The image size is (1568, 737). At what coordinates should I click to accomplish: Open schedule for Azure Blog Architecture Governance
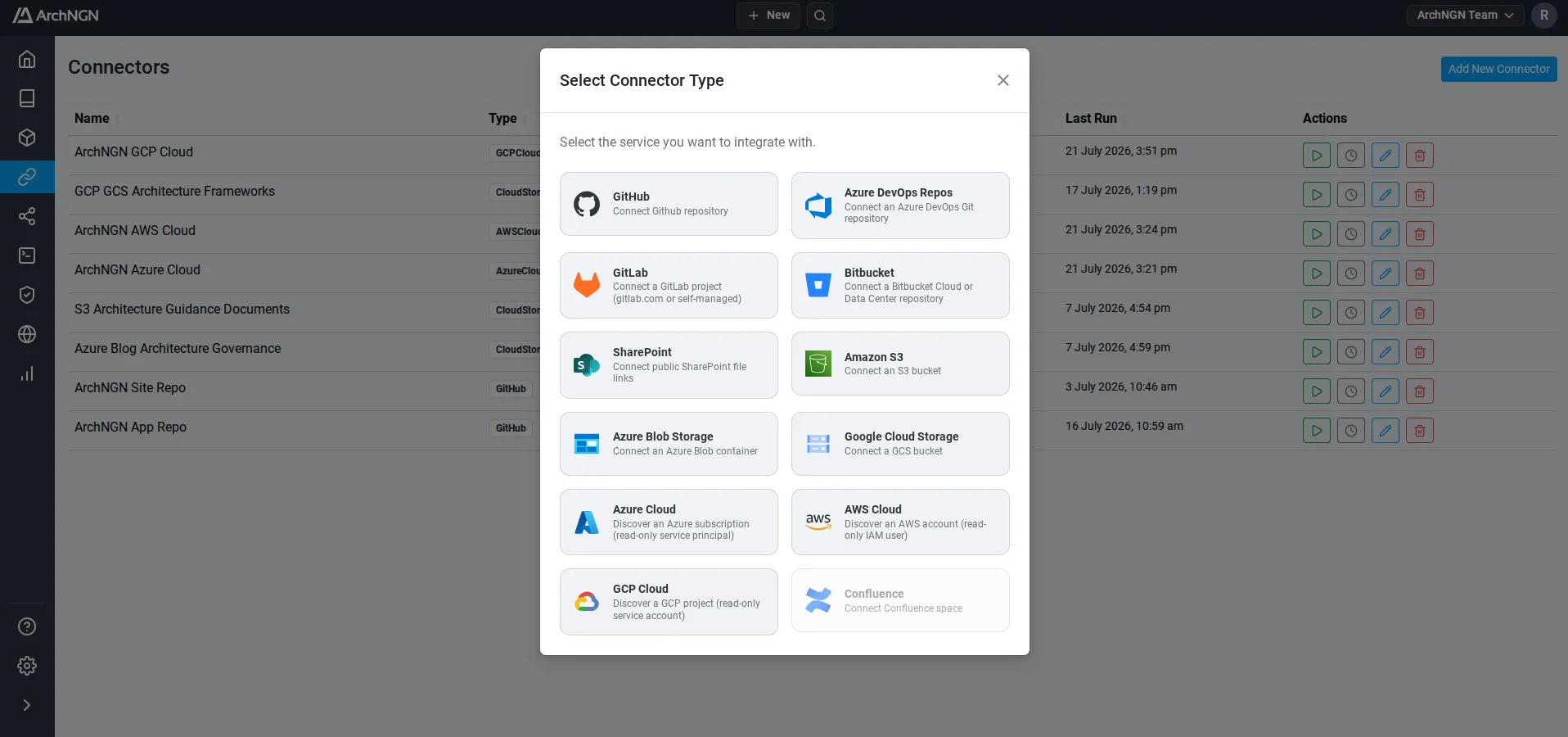(1351, 352)
